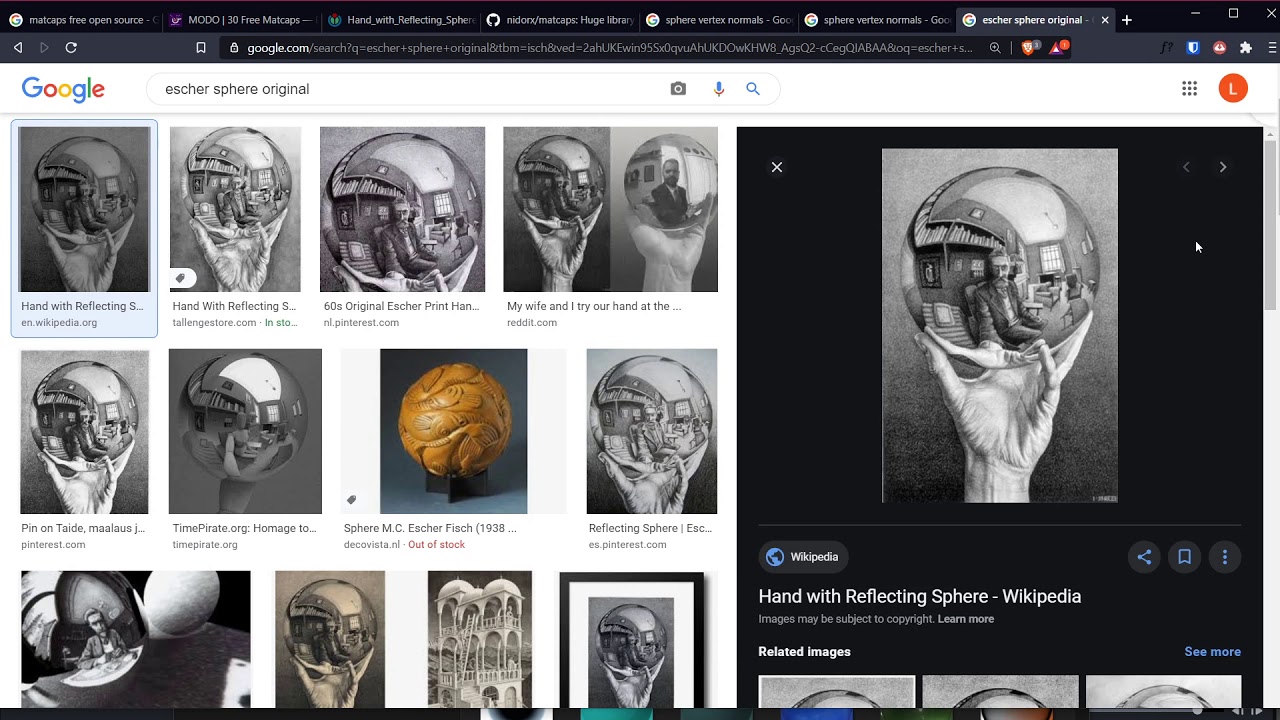
Task: Select the en.wikipedia.org image result
Action: [84, 228]
